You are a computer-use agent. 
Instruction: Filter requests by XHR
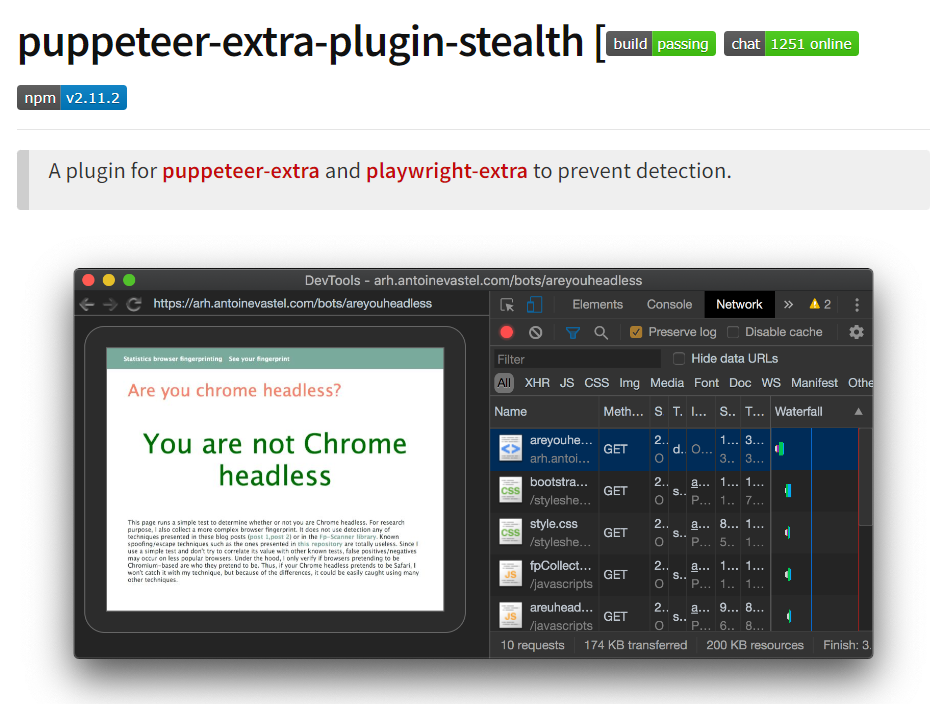(x=537, y=383)
